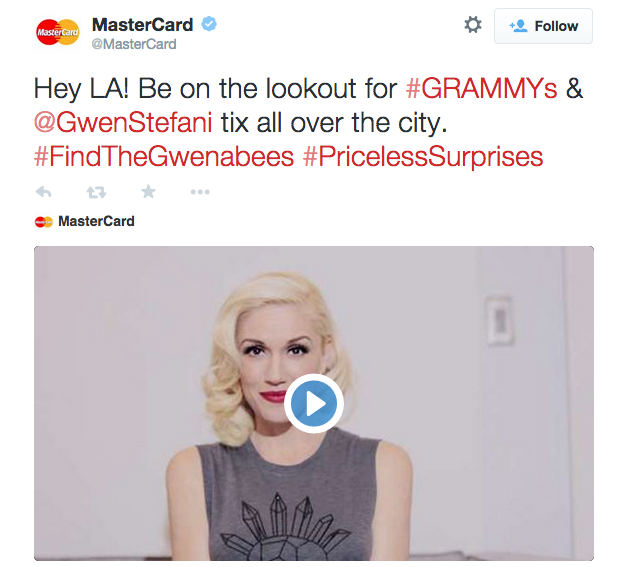Open the #PricelessSurprises hashtag
Image resolution: width=631 pixels, height=567 pixels.
[423, 157]
